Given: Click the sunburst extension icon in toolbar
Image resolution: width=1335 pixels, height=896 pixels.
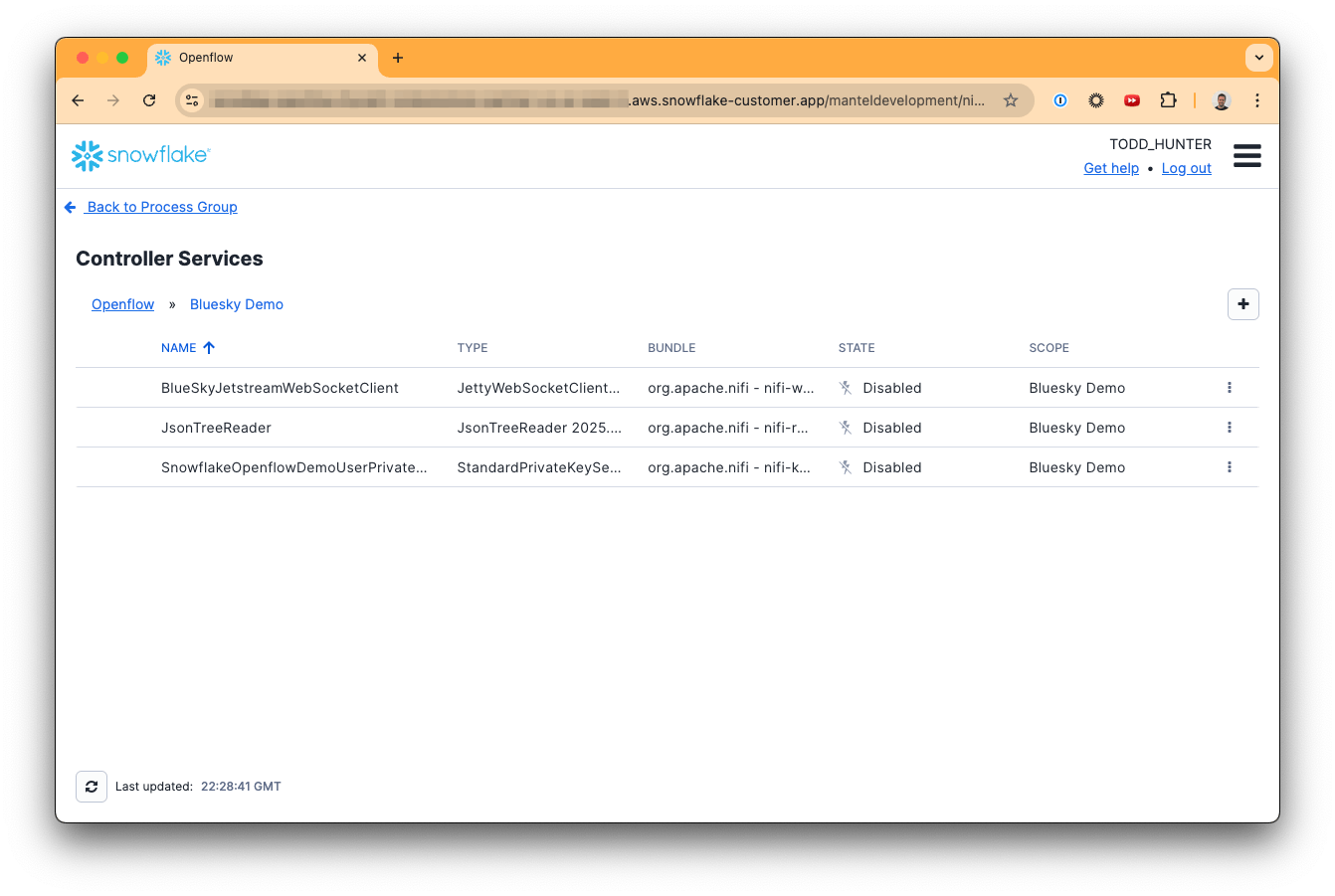Looking at the screenshot, I should tap(1096, 100).
